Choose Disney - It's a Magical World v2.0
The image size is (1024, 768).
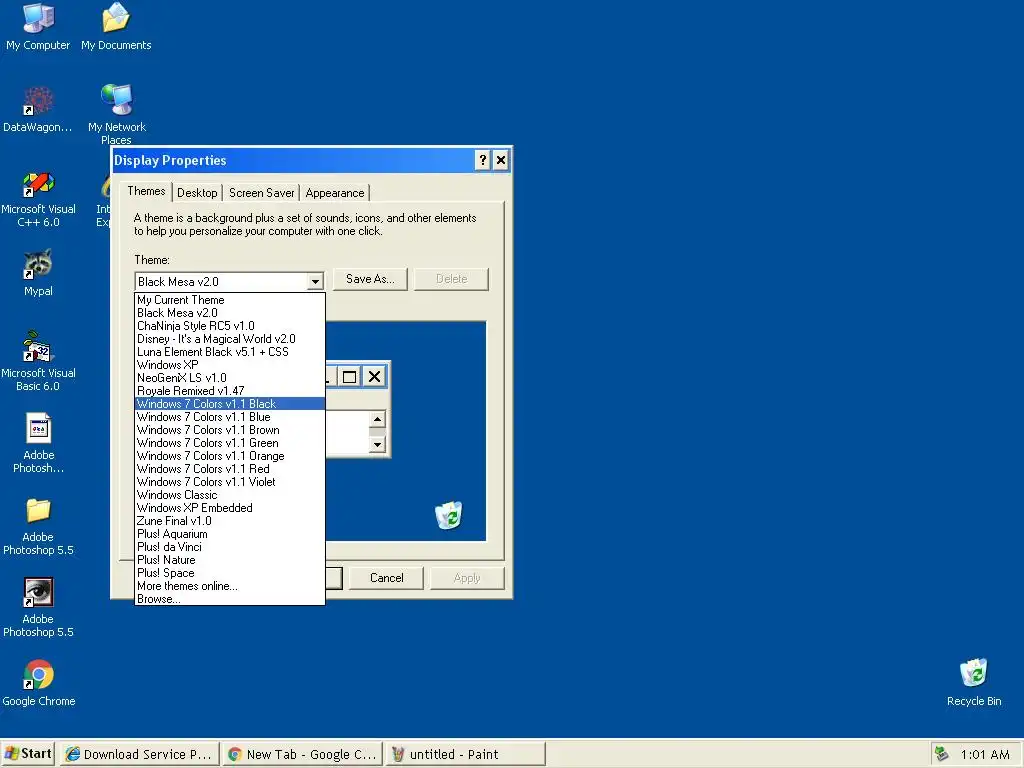[x=230, y=339]
